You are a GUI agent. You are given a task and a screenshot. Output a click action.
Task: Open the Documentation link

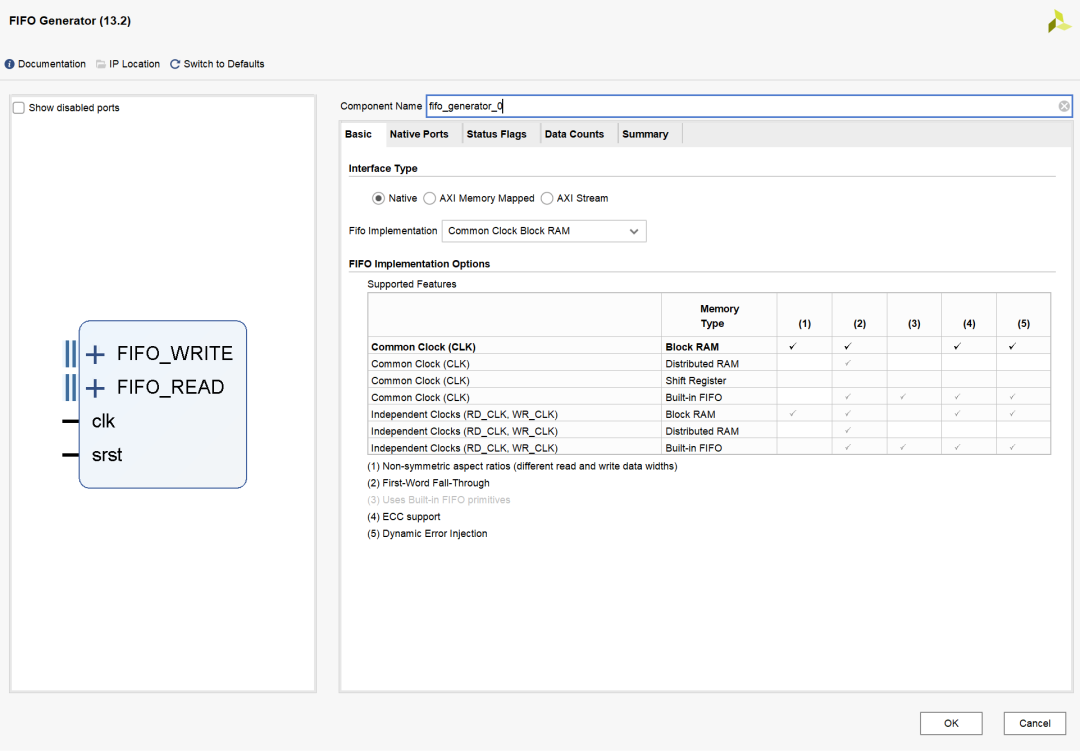52,64
